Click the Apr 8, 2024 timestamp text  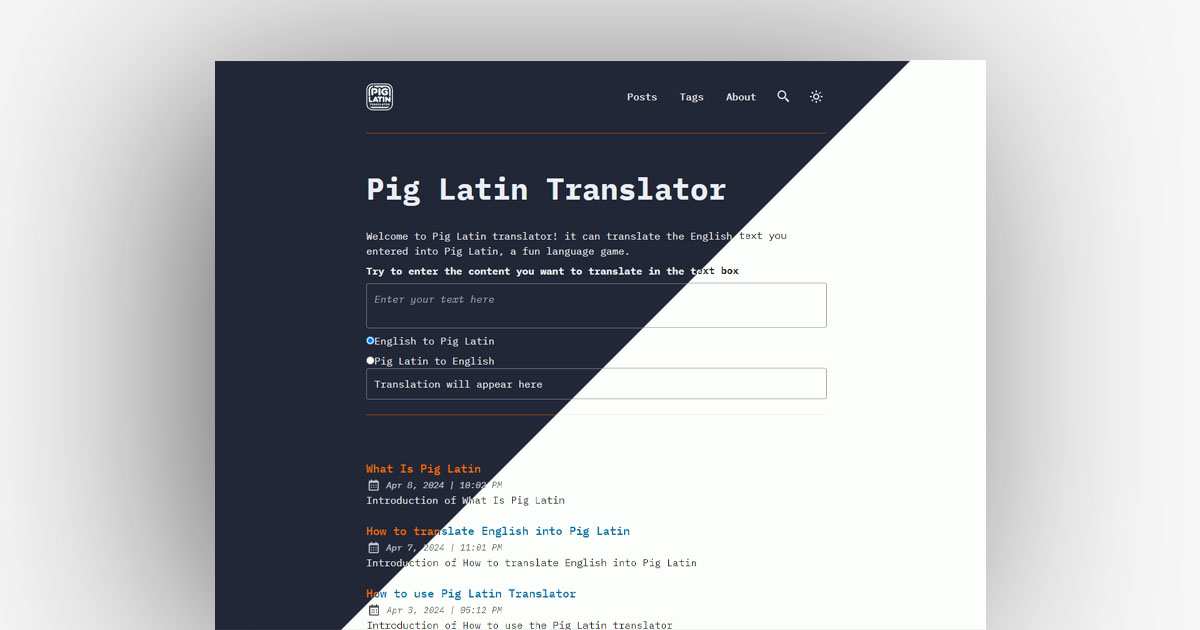coord(444,484)
